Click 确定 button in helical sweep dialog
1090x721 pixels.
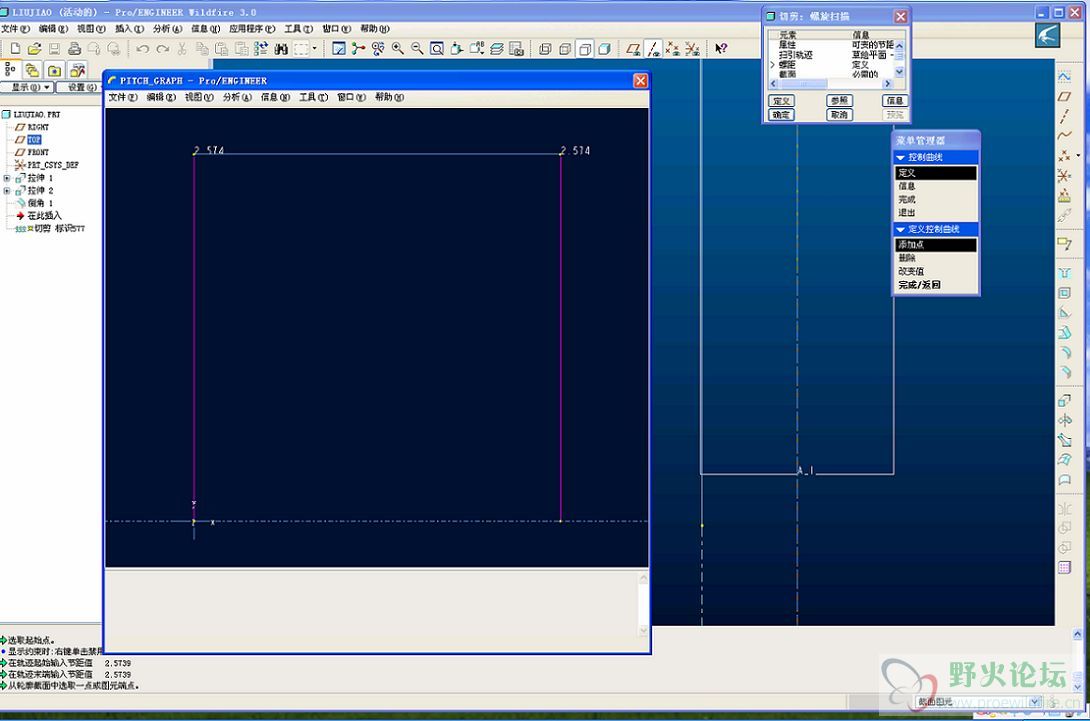[781, 115]
